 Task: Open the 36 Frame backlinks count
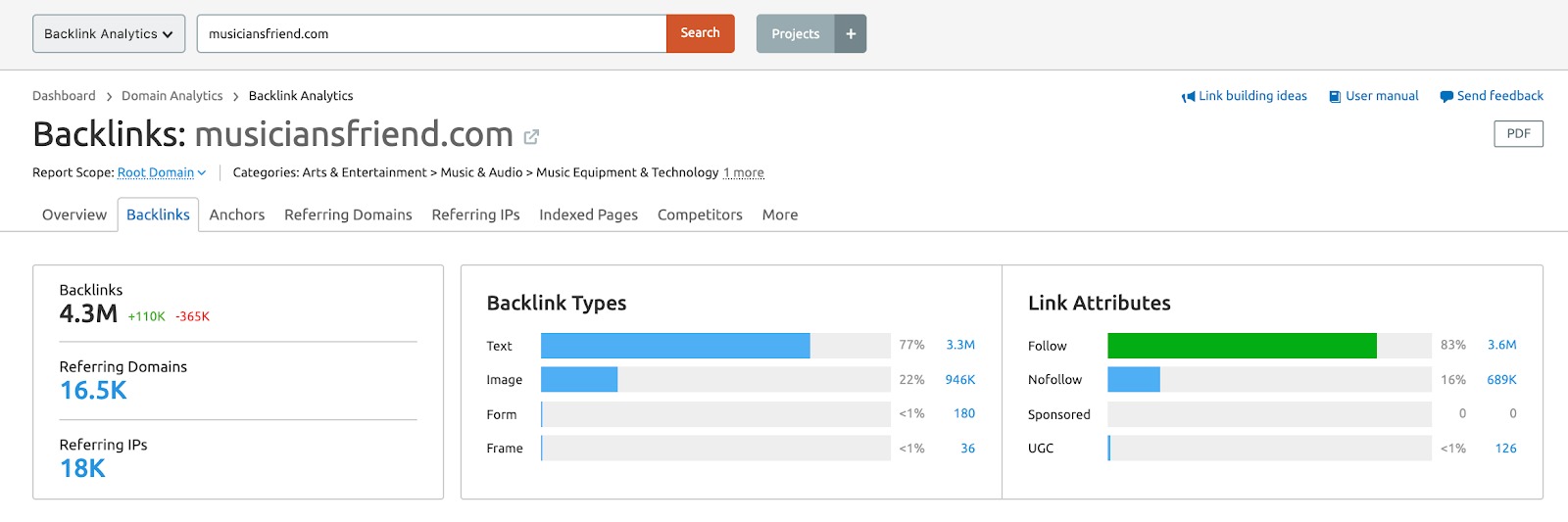tap(968, 449)
